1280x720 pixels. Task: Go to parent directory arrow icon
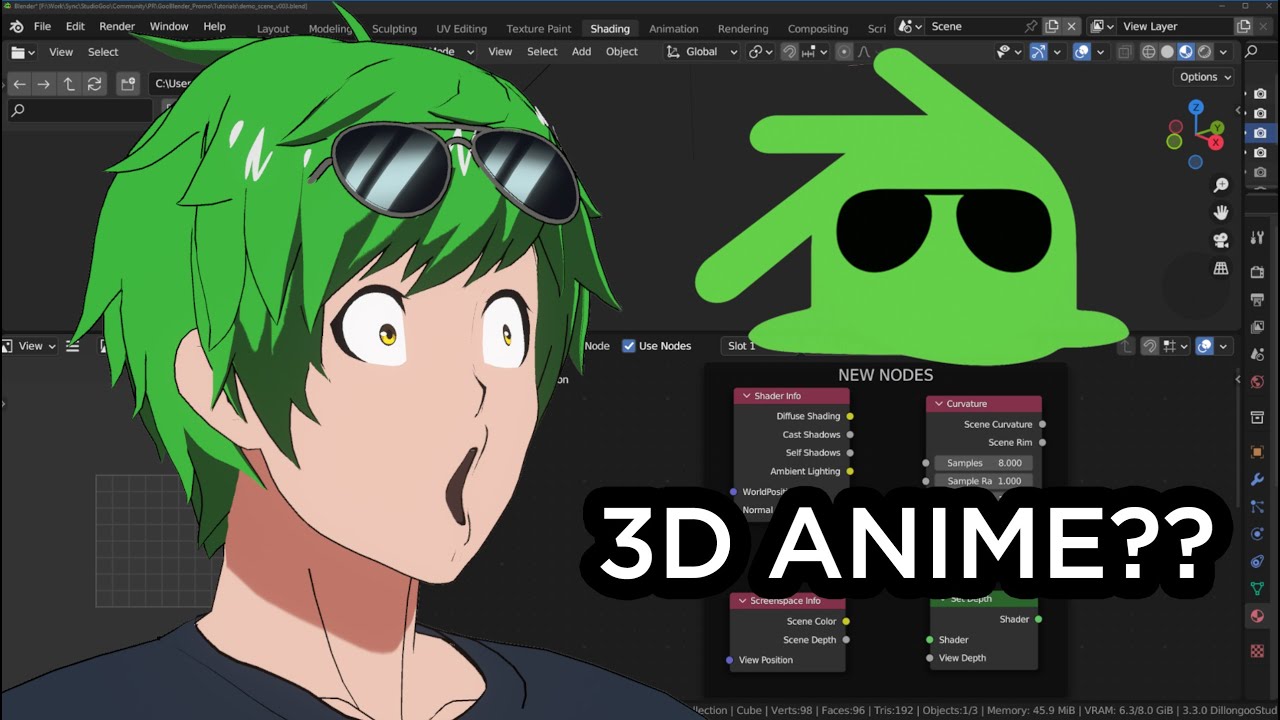(x=69, y=84)
